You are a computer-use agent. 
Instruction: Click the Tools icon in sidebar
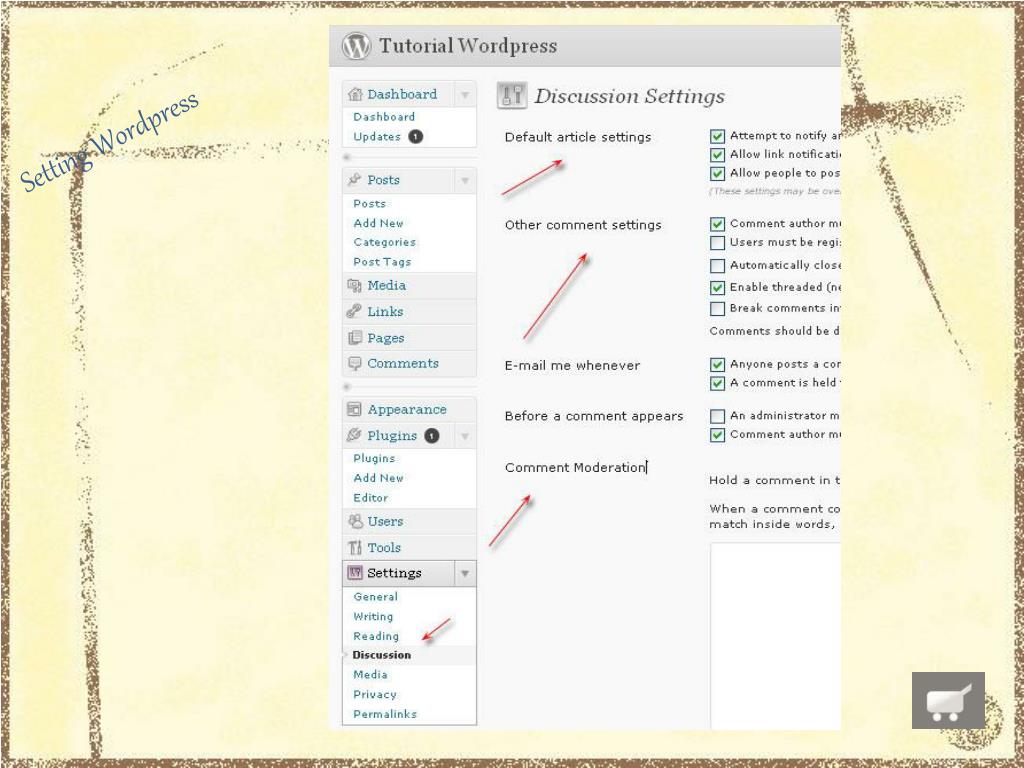[355, 547]
